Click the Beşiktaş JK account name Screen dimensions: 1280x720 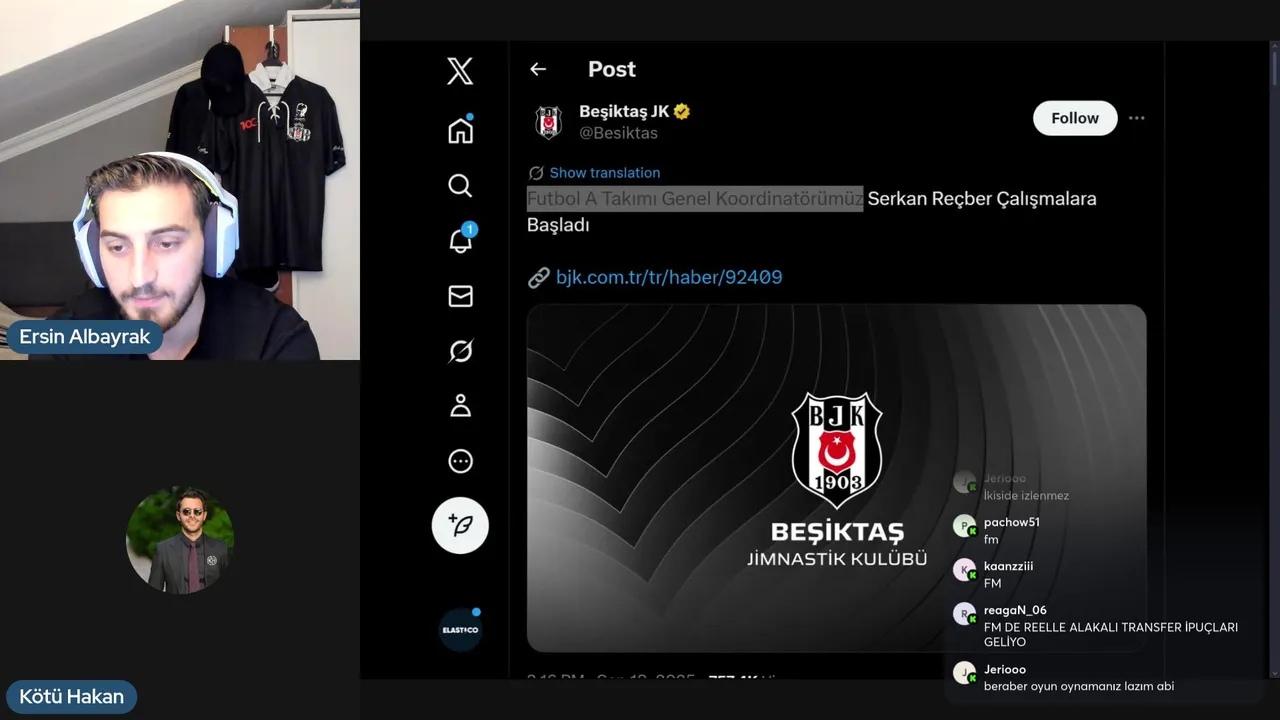point(624,111)
